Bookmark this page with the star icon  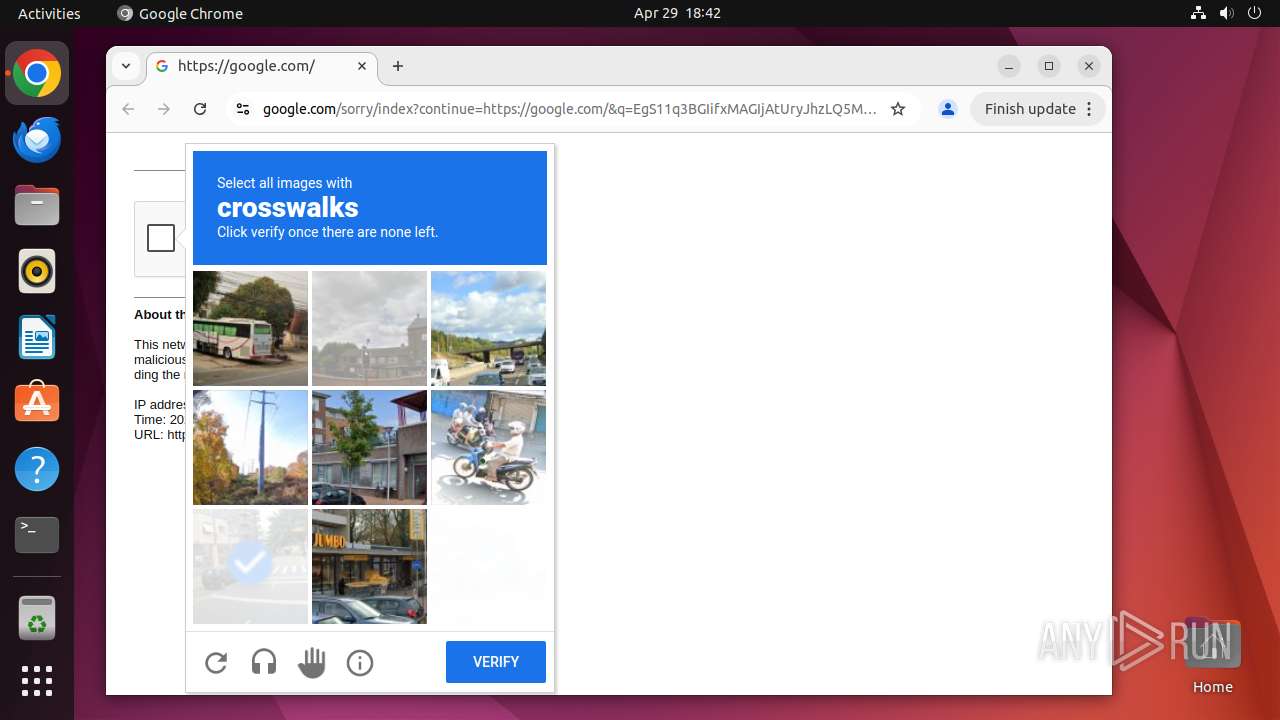tap(898, 109)
